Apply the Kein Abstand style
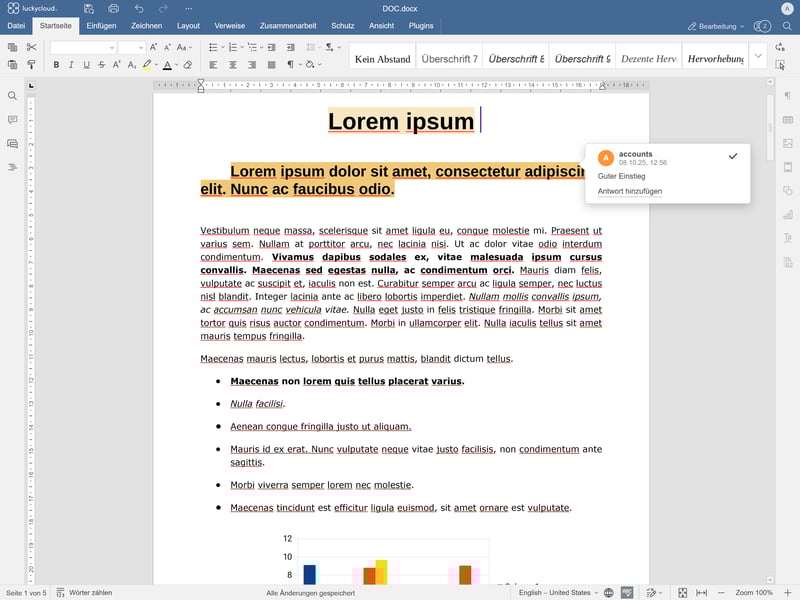 [382, 59]
